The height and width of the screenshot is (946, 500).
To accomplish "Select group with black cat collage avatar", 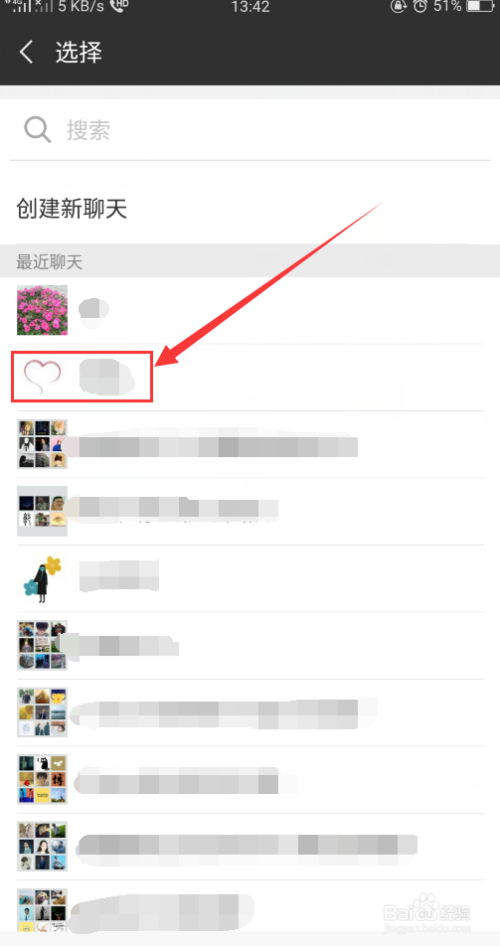I will 250,779.
